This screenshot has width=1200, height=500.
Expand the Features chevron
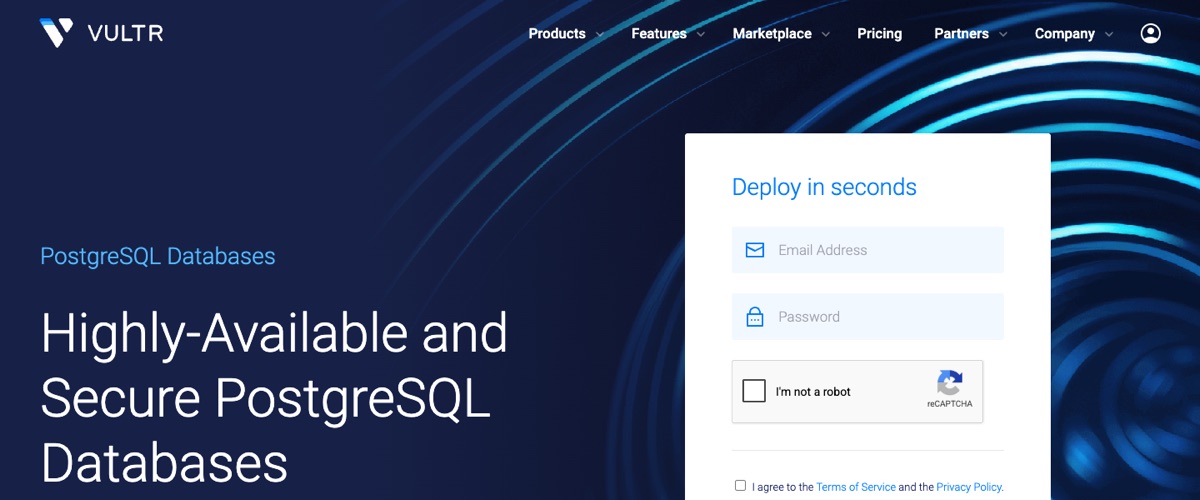[x=701, y=34]
